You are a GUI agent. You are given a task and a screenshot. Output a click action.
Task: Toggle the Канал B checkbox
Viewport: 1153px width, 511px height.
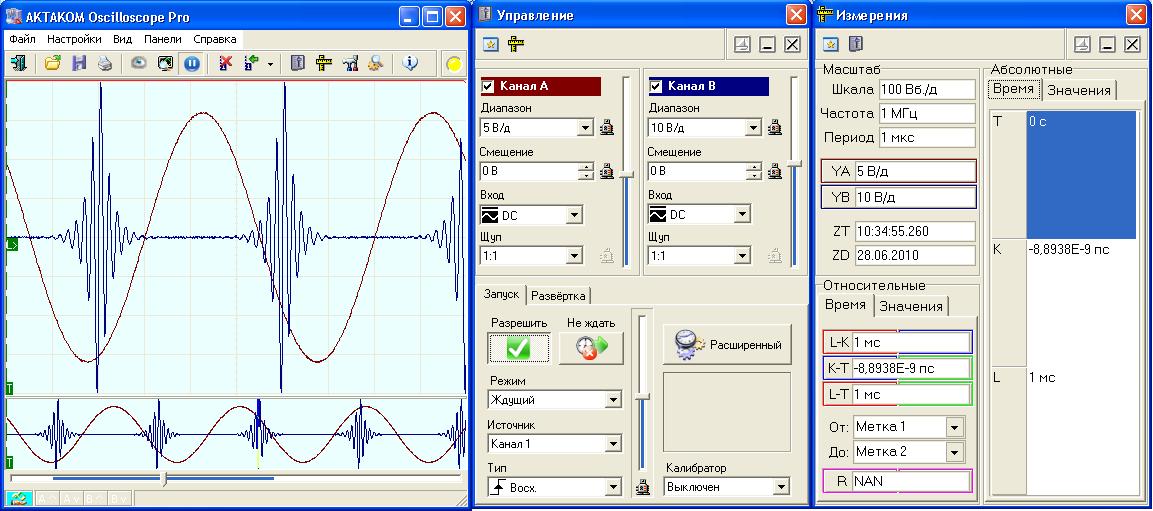657,86
